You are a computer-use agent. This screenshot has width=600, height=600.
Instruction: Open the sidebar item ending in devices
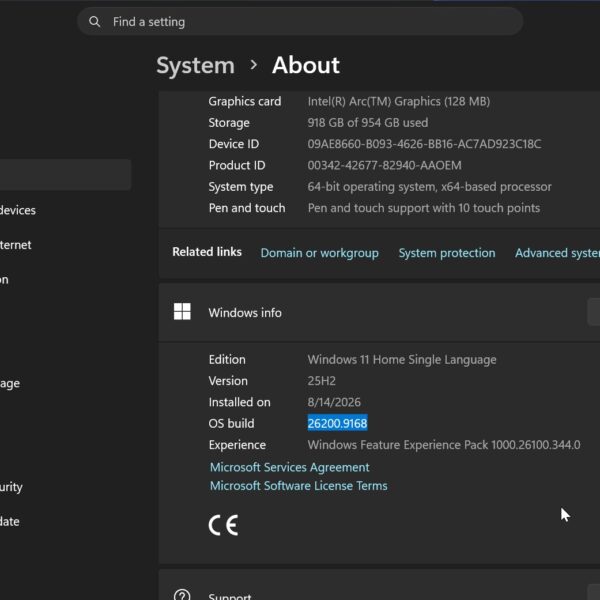pos(18,210)
